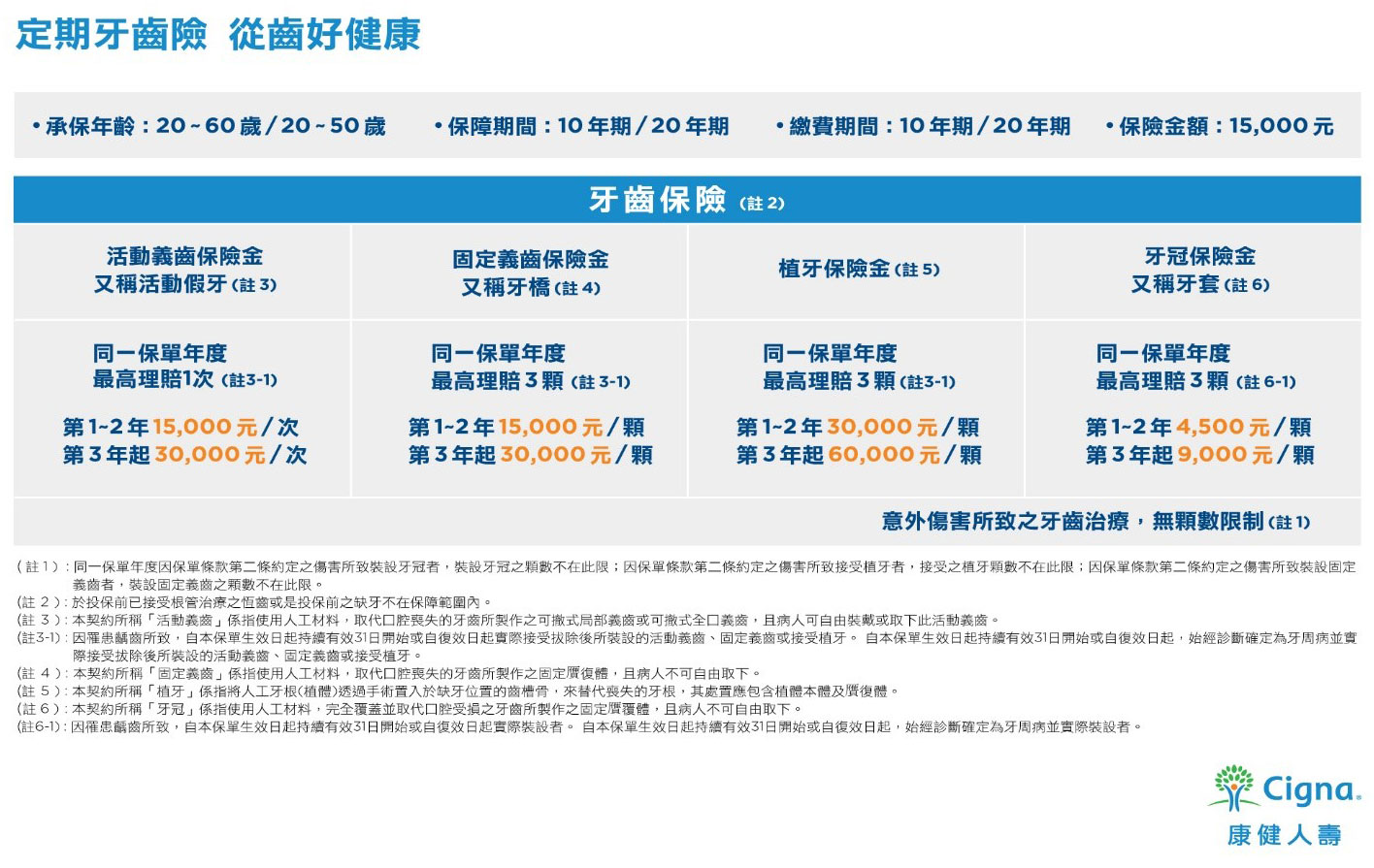Click the 60,000元 implant payout amount
This screenshot has width=1374, height=868.
point(882,455)
